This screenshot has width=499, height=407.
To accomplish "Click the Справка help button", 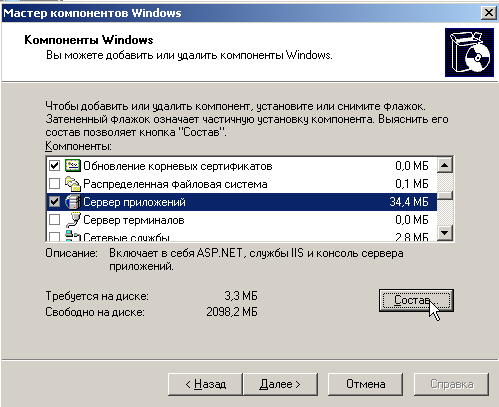I will coord(451,384).
